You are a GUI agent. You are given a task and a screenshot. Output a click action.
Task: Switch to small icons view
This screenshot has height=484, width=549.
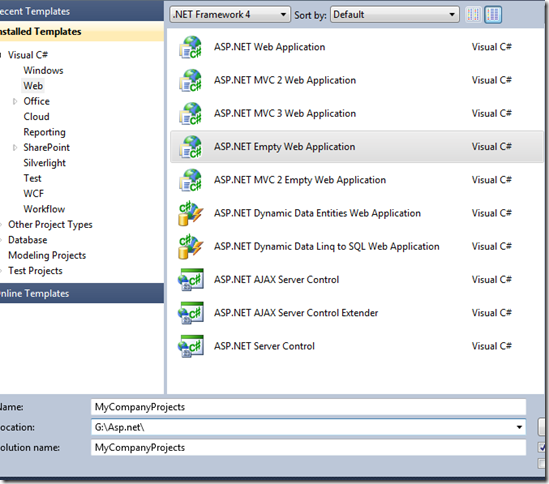pos(473,15)
